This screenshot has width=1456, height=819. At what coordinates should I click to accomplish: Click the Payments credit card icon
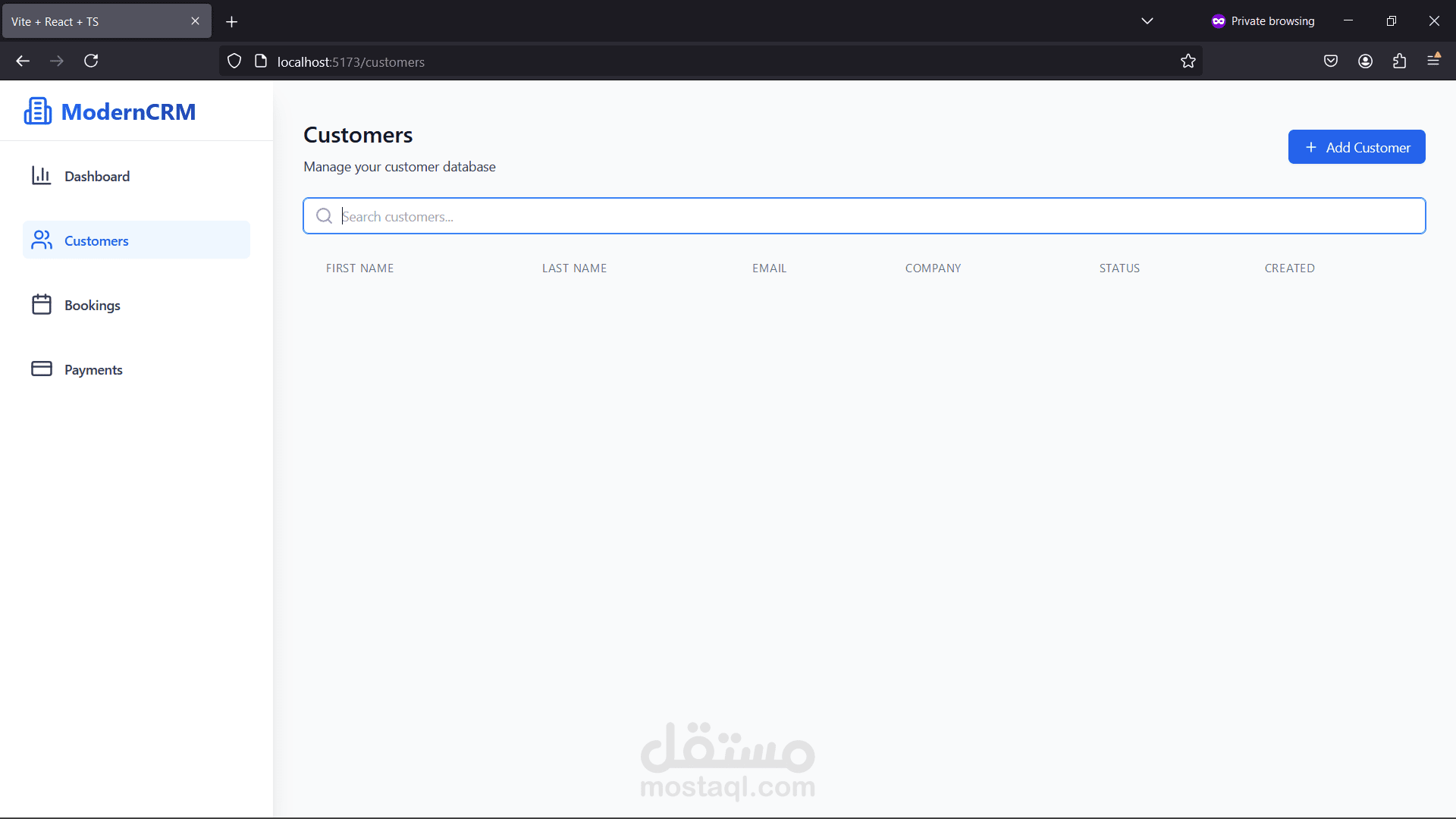click(42, 369)
